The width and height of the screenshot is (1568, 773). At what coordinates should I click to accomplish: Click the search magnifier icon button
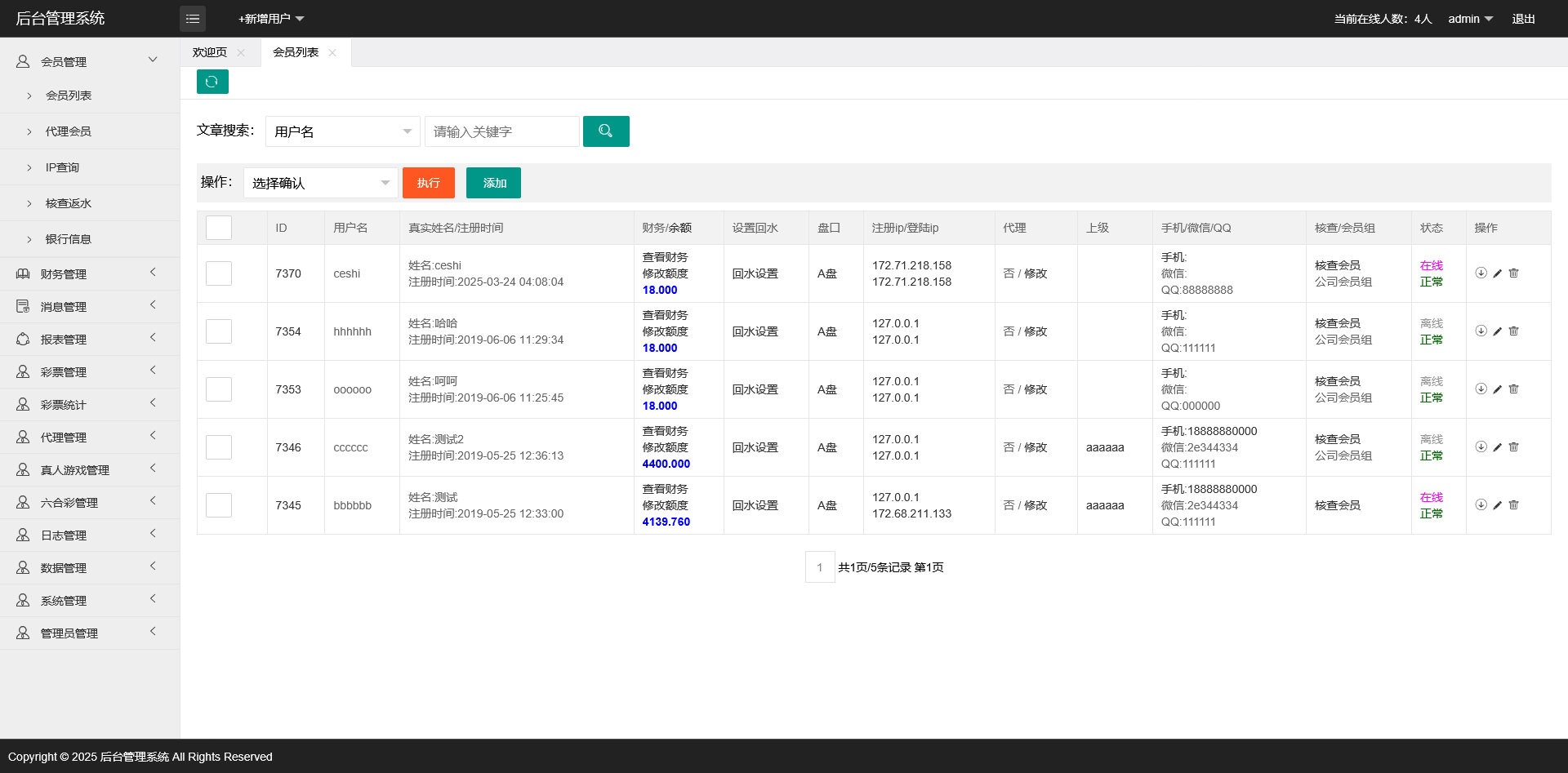606,131
